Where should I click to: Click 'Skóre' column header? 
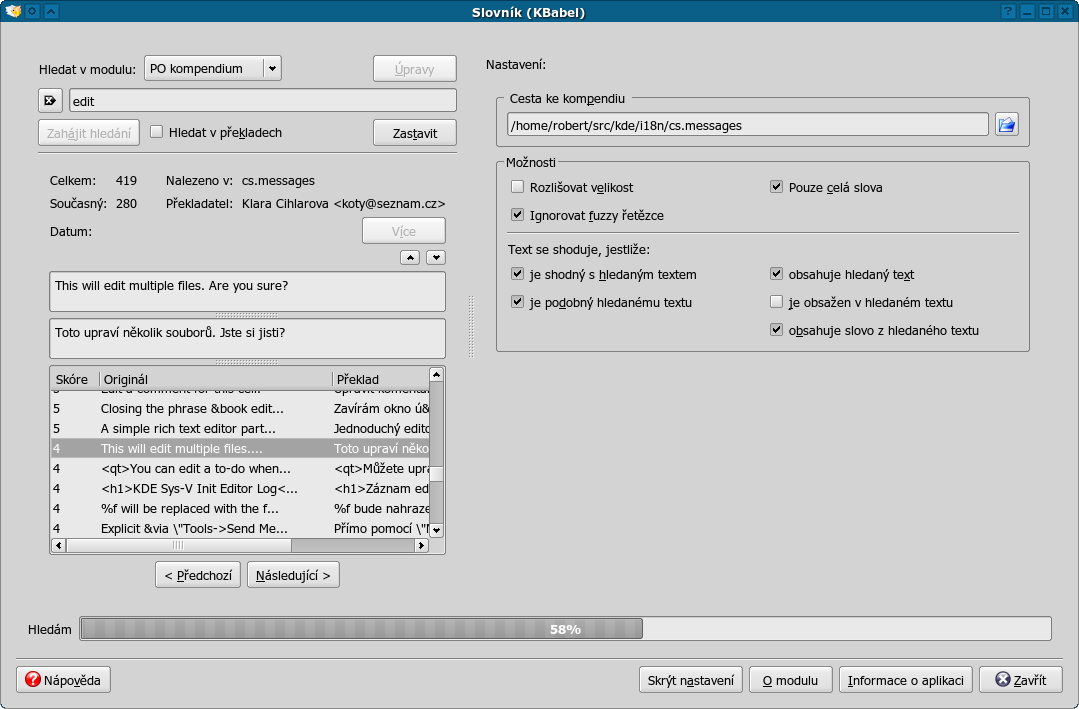[74, 379]
